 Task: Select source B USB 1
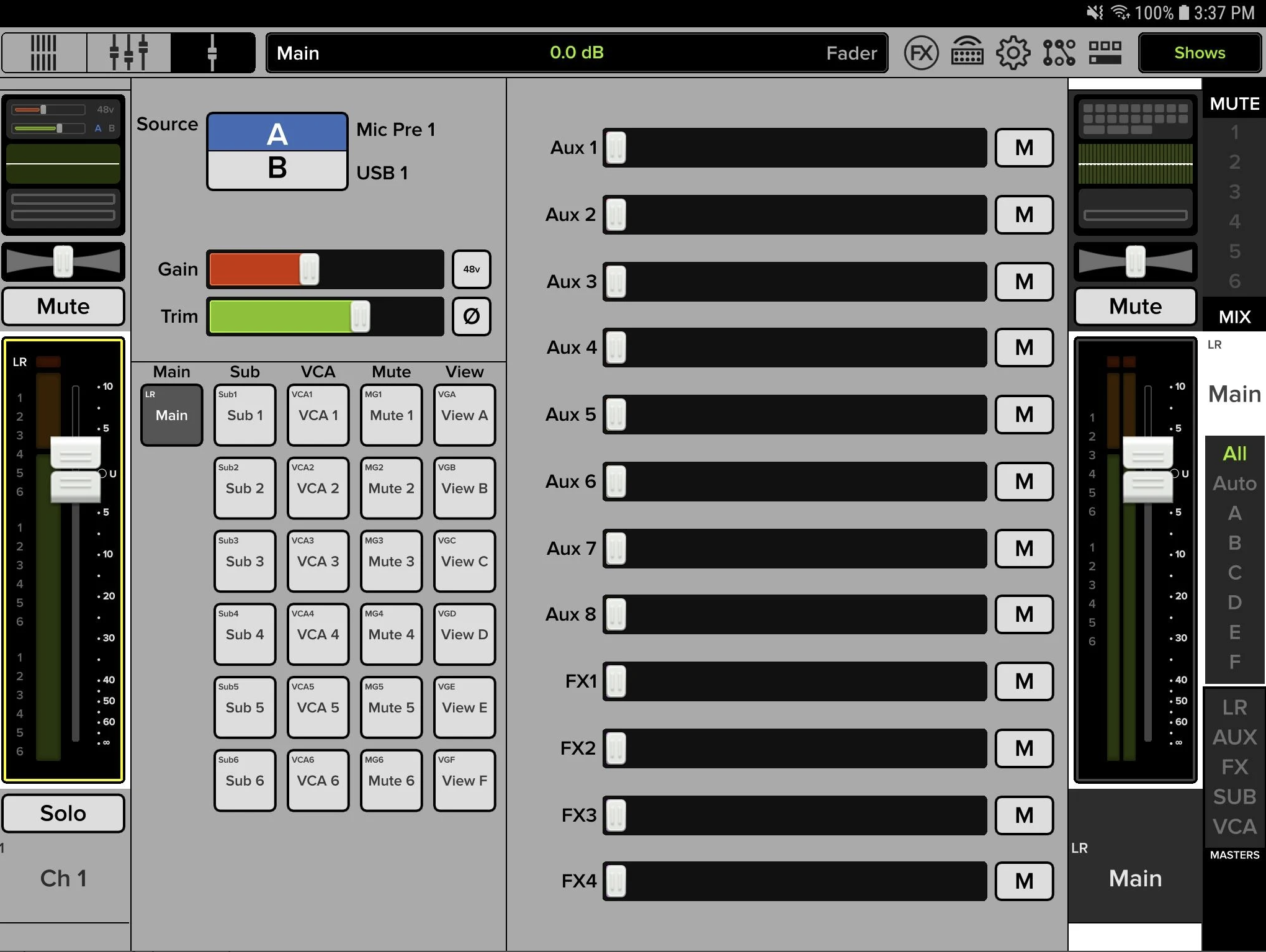click(277, 169)
